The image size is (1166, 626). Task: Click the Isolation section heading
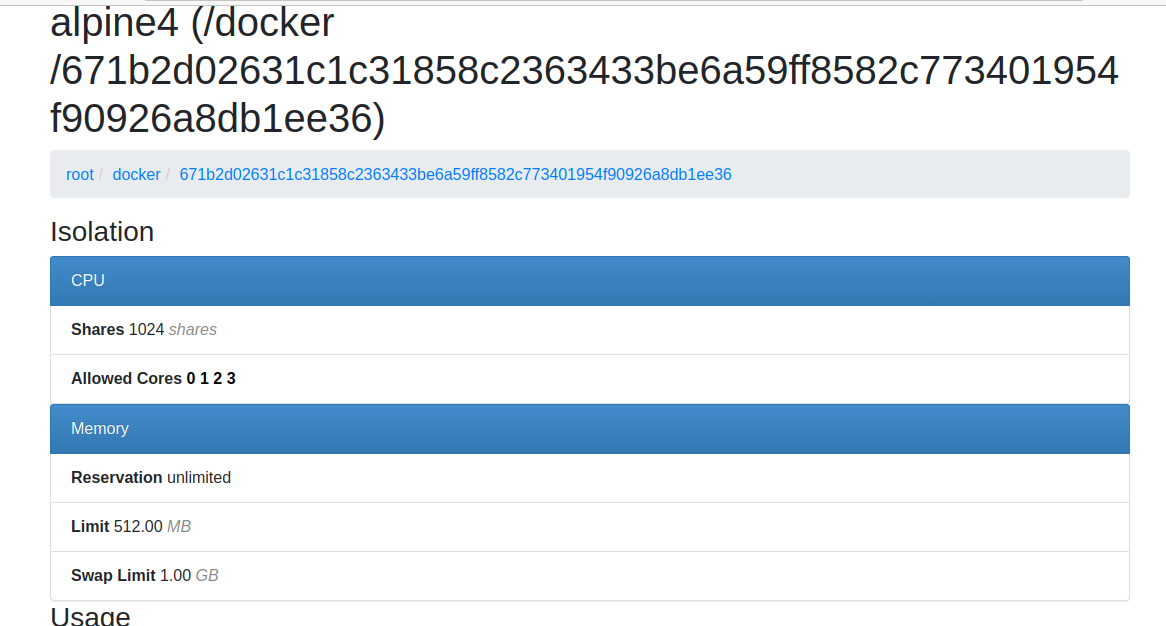tap(102, 232)
